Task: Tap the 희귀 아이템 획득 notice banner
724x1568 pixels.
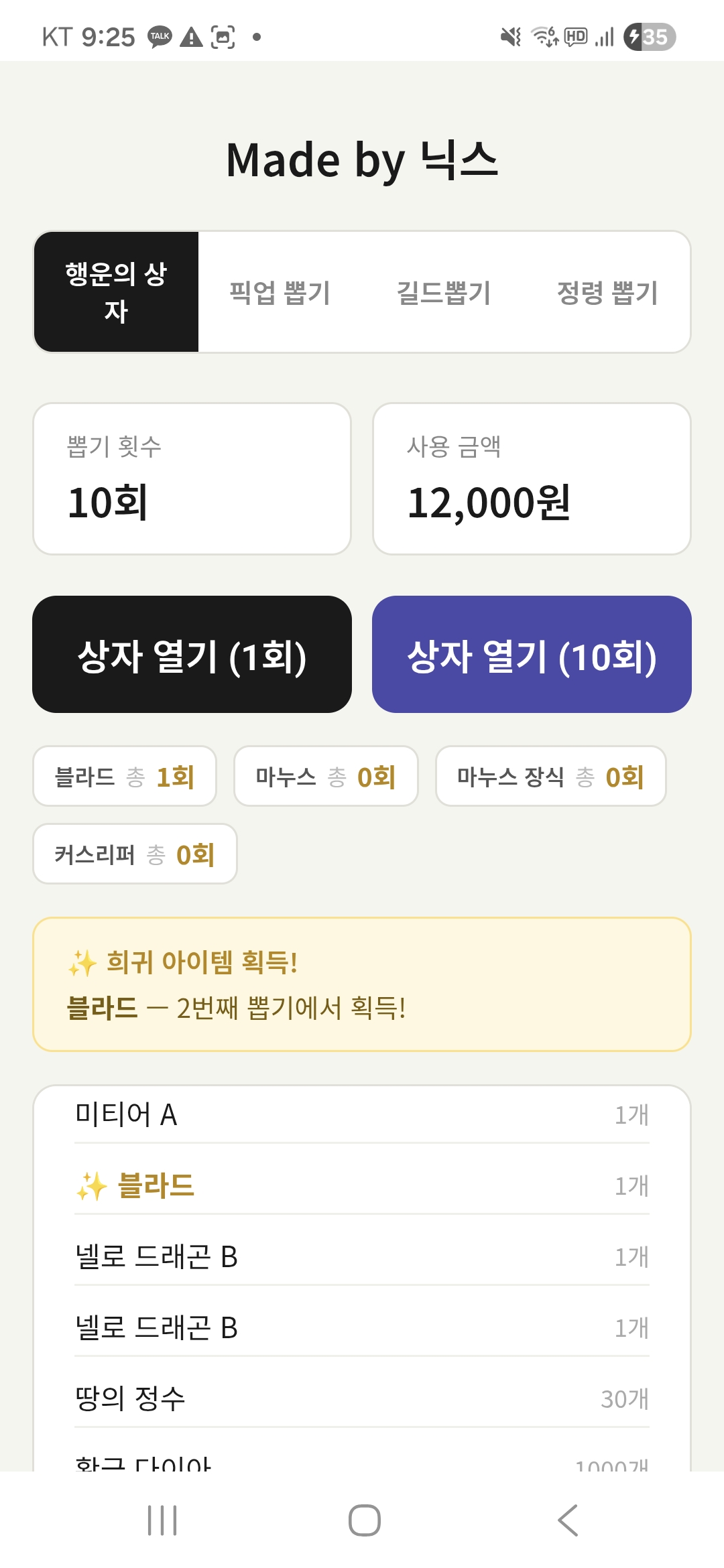Action: pos(362,984)
